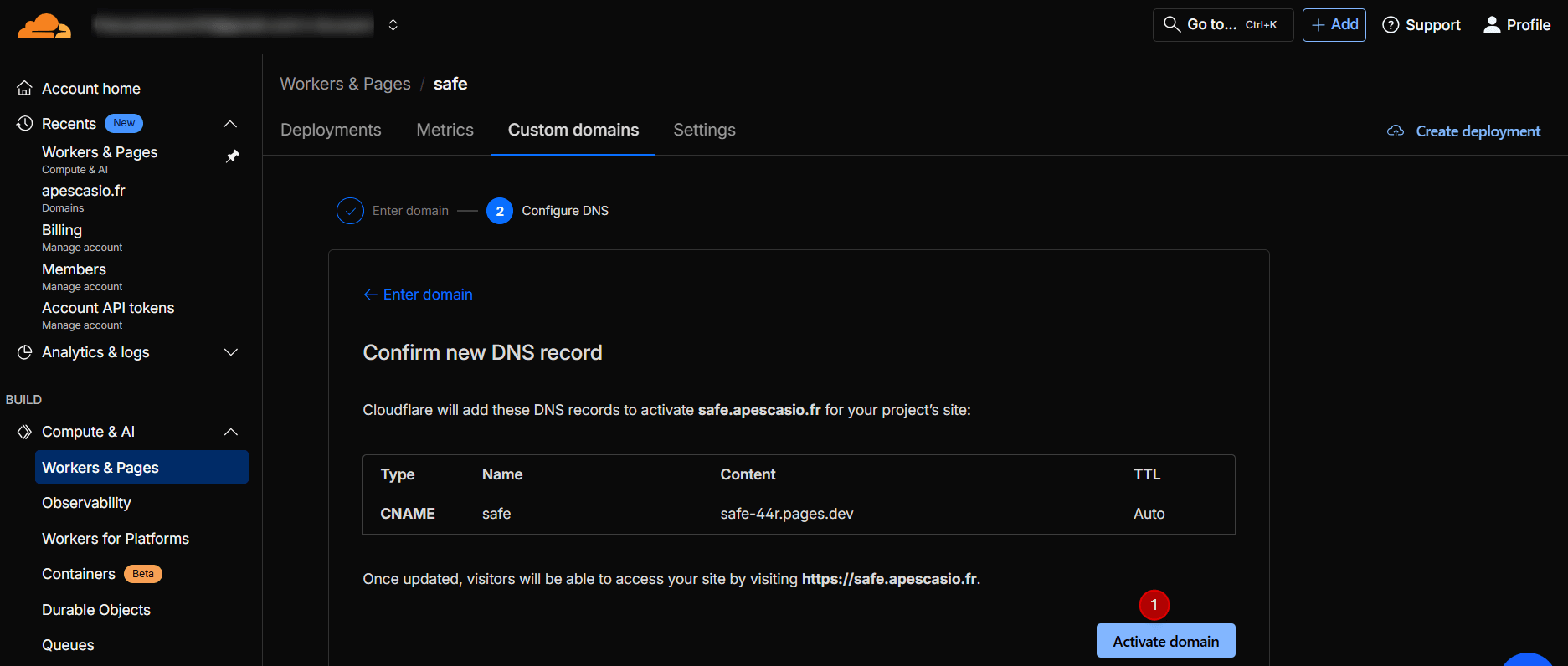Click the 'safe' project breadcrumb

450,84
